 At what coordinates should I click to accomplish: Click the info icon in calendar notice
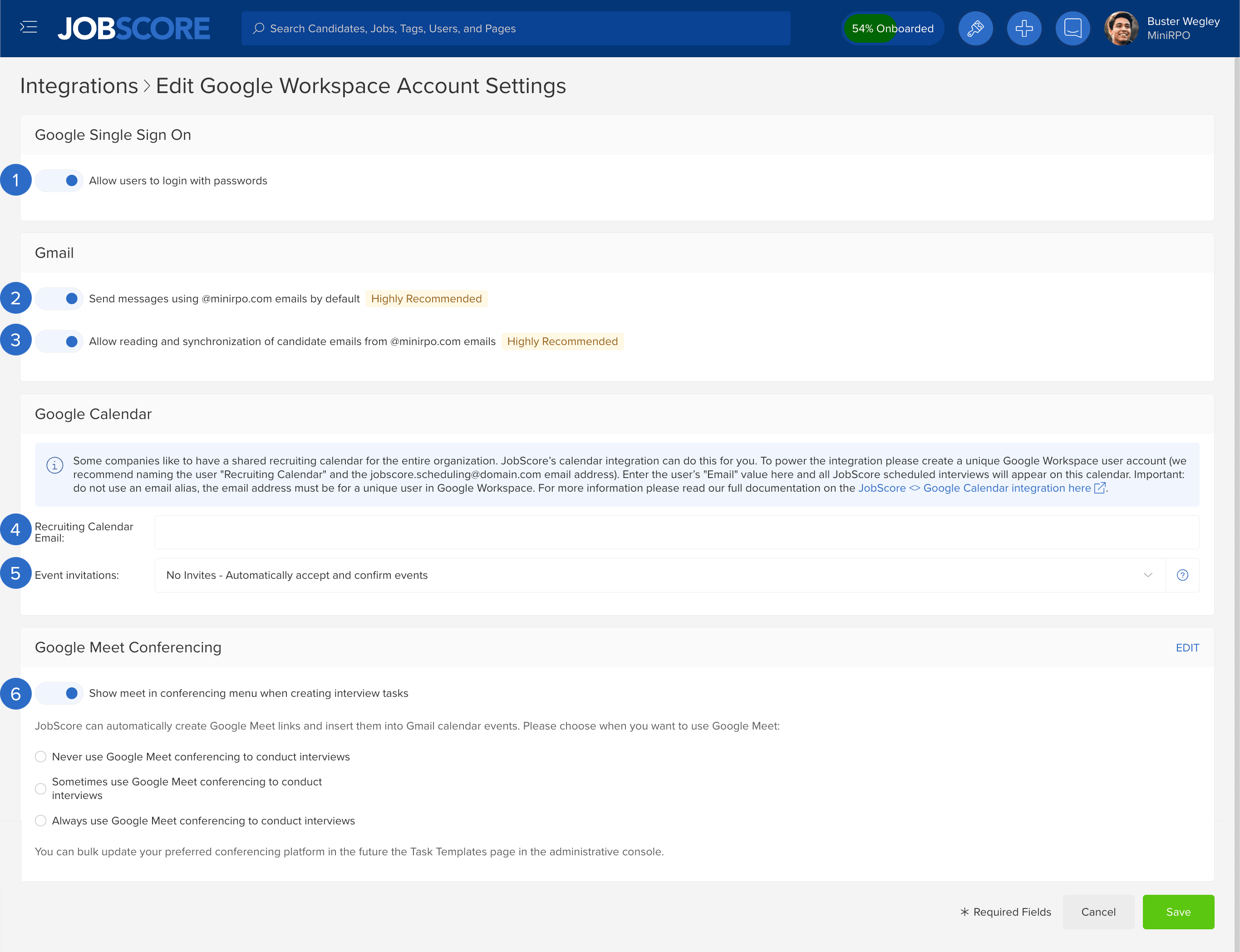54,465
